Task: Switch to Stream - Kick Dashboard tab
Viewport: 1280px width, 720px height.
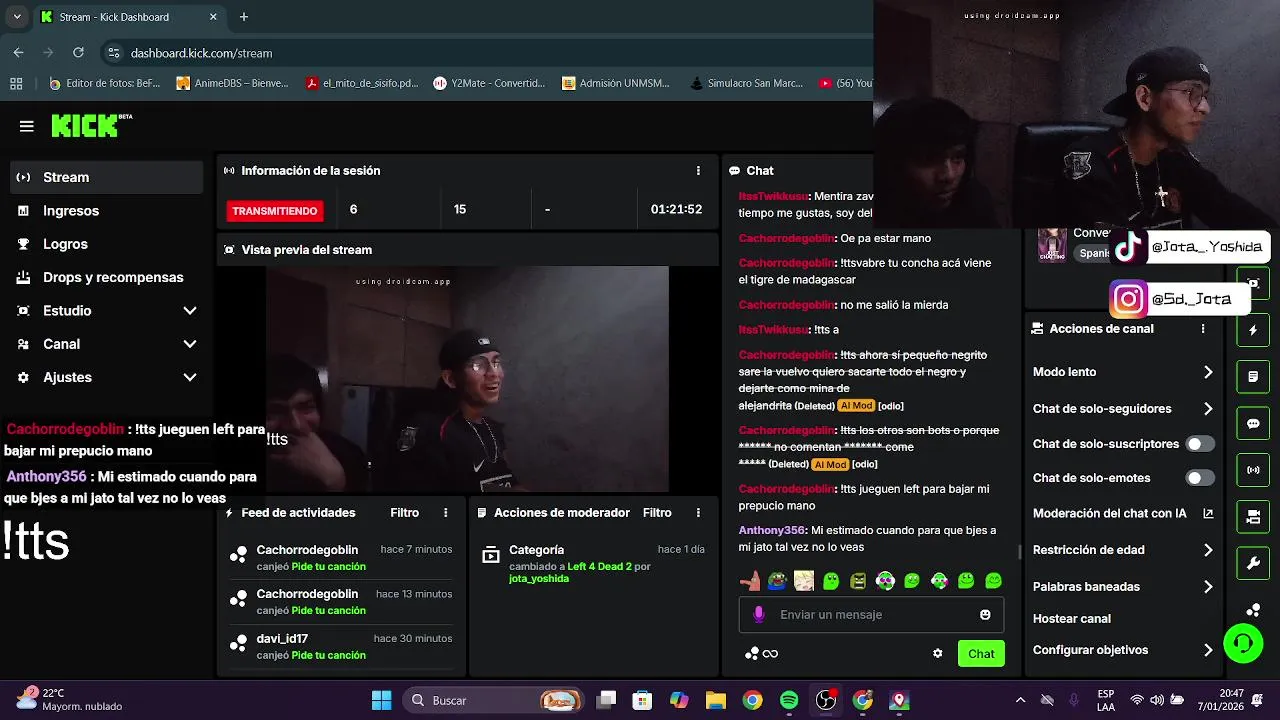Action: [x=130, y=17]
